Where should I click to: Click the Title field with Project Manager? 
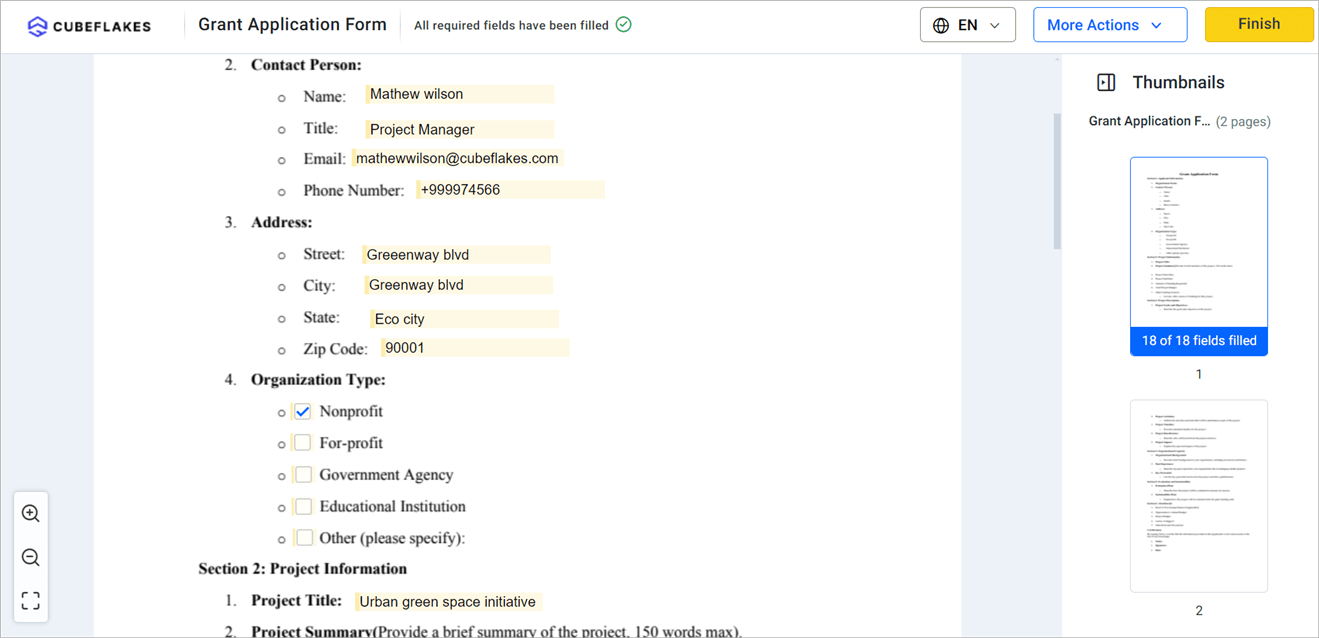pyautogui.click(x=459, y=129)
